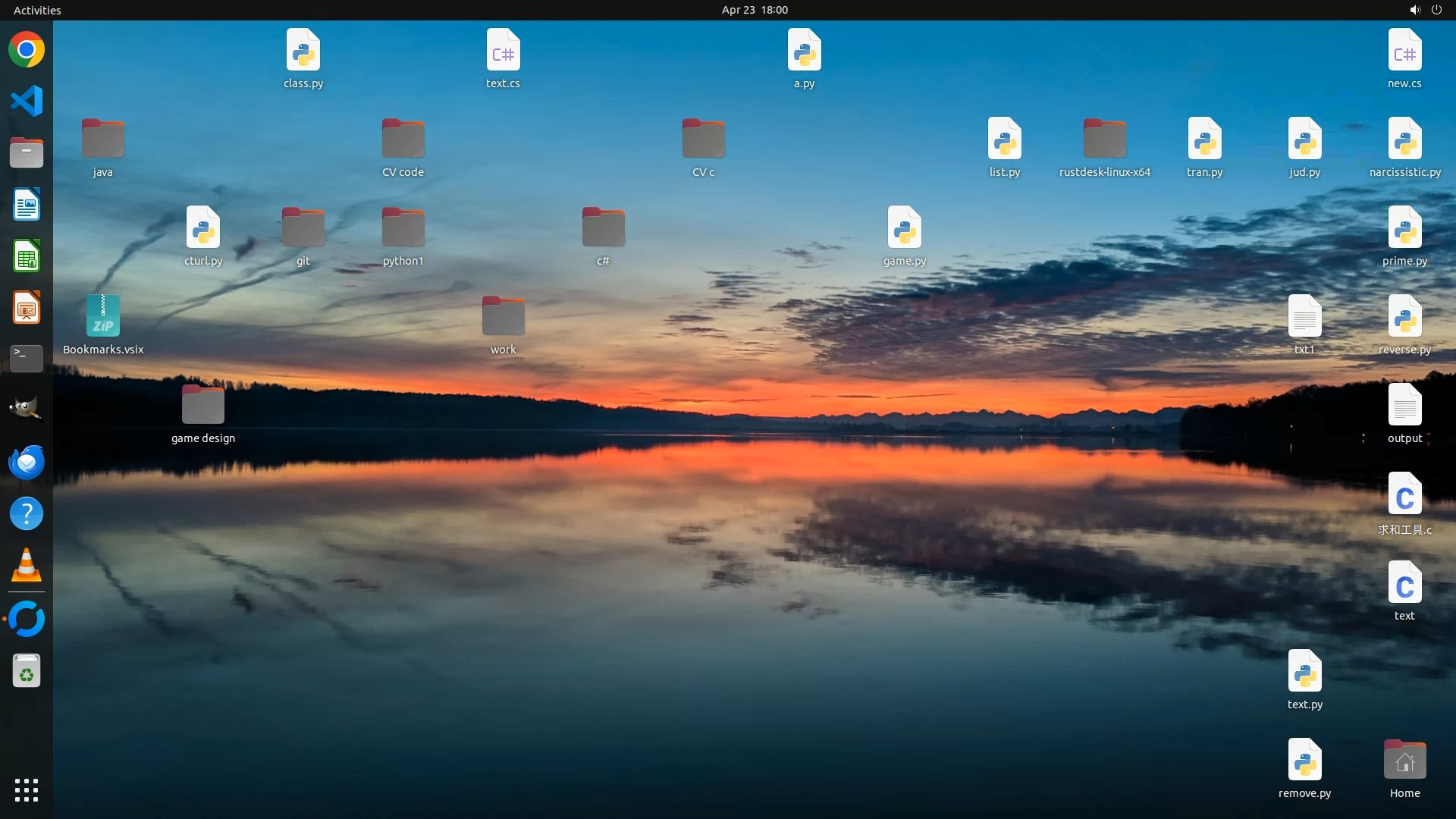Viewport: 1456px width, 819px height.
Task: Open the power menu icon
Action: pyautogui.click(x=1436, y=10)
